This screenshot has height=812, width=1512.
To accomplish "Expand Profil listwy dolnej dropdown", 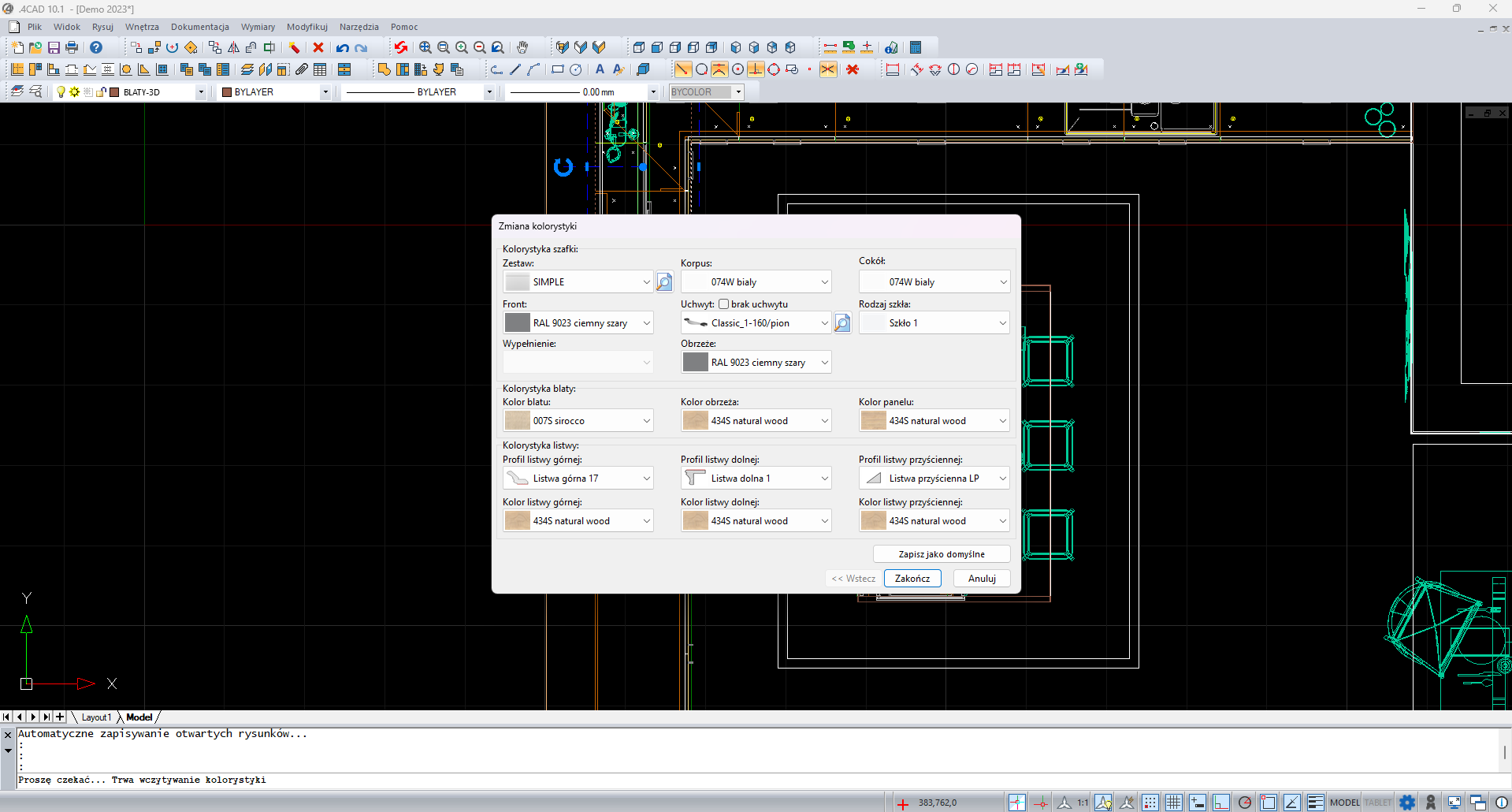I will (x=824, y=479).
